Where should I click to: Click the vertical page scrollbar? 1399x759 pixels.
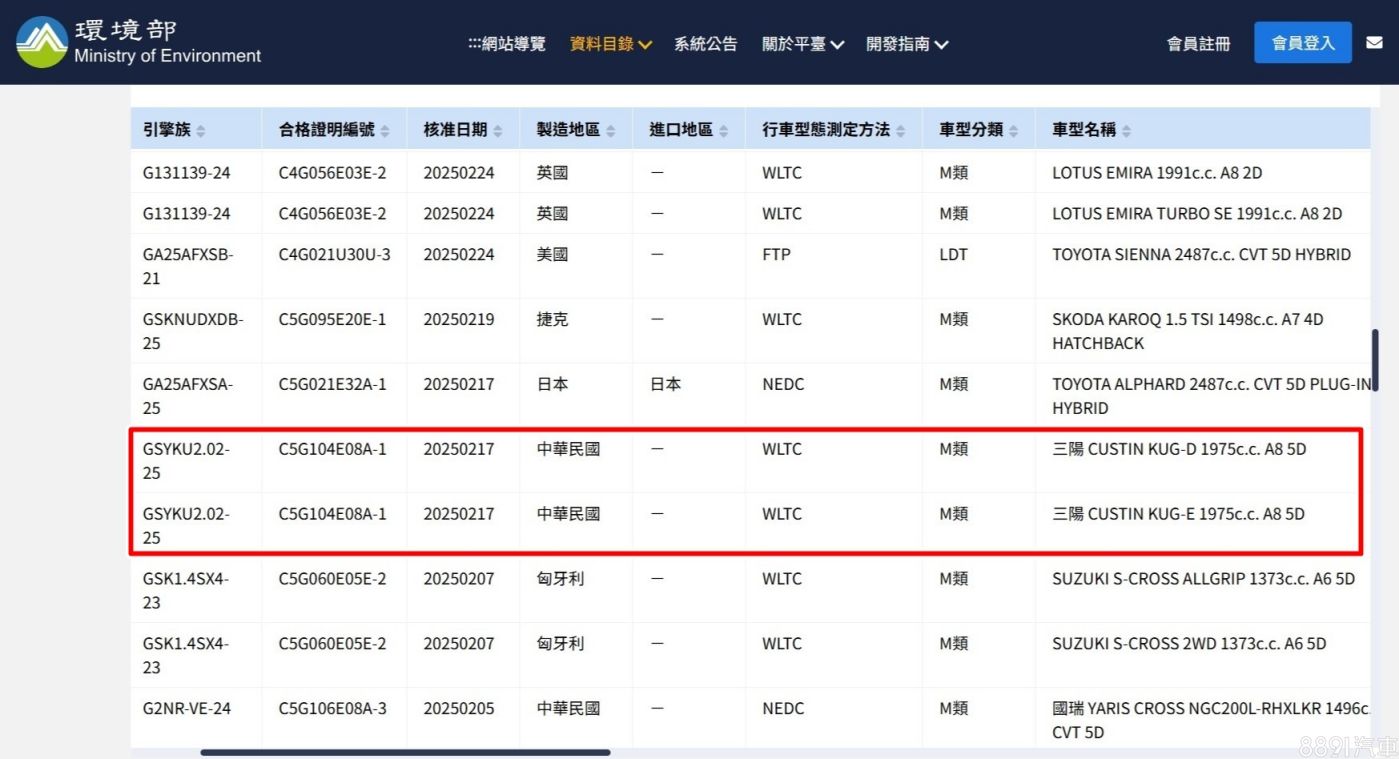pos(1376,360)
